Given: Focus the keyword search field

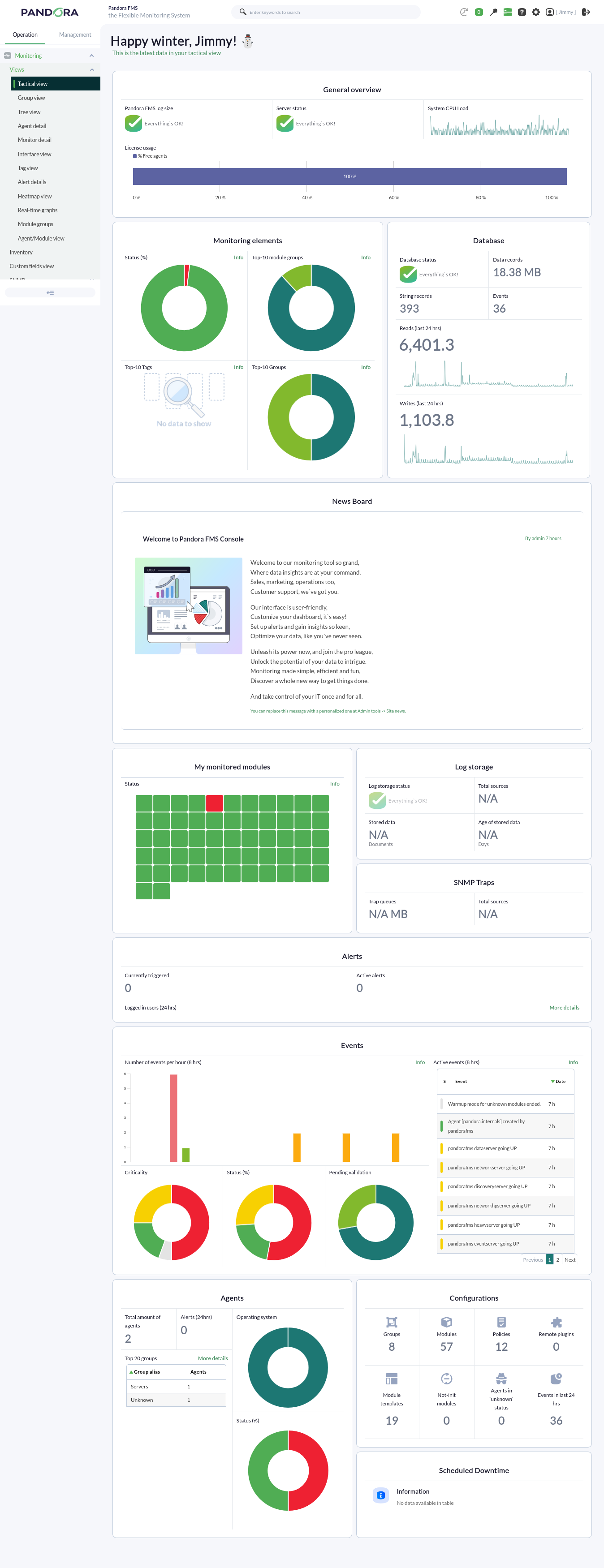Looking at the screenshot, I should pos(326,12).
